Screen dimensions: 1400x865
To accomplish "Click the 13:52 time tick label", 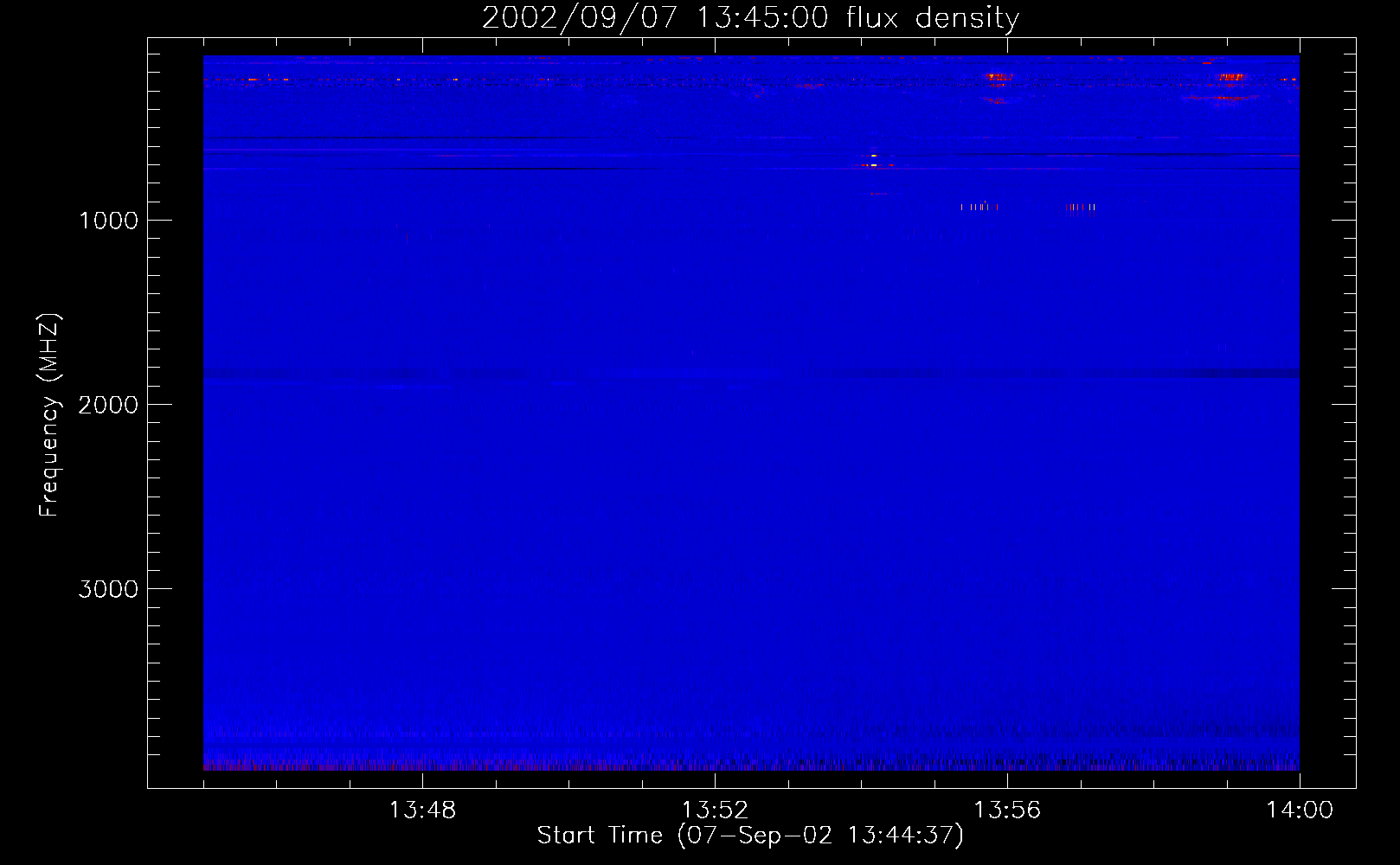I will [715, 811].
